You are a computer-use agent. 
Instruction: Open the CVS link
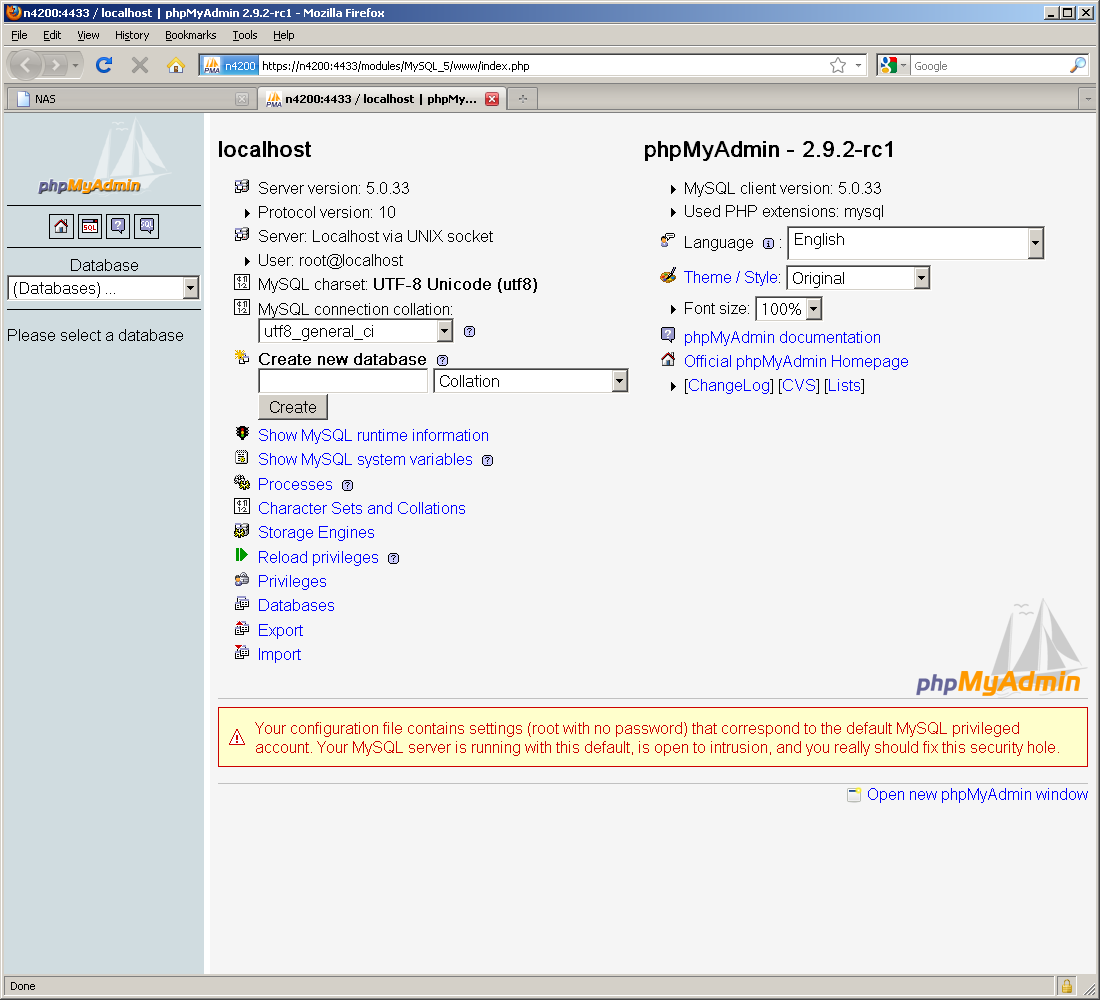pos(798,385)
